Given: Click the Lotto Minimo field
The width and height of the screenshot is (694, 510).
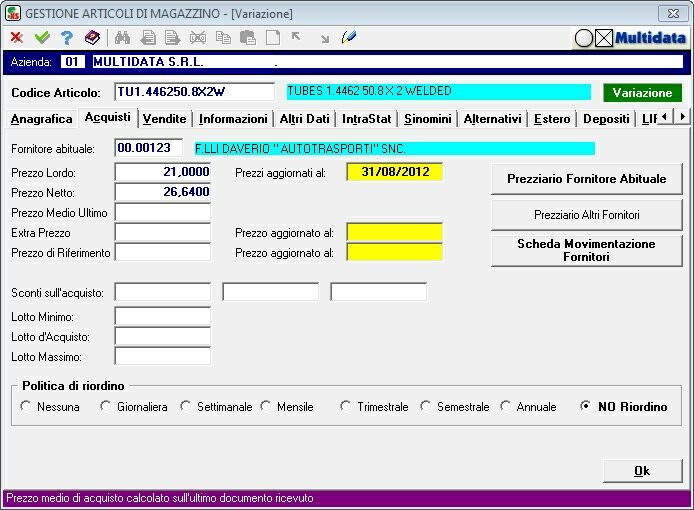Looking at the screenshot, I should (163, 316).
